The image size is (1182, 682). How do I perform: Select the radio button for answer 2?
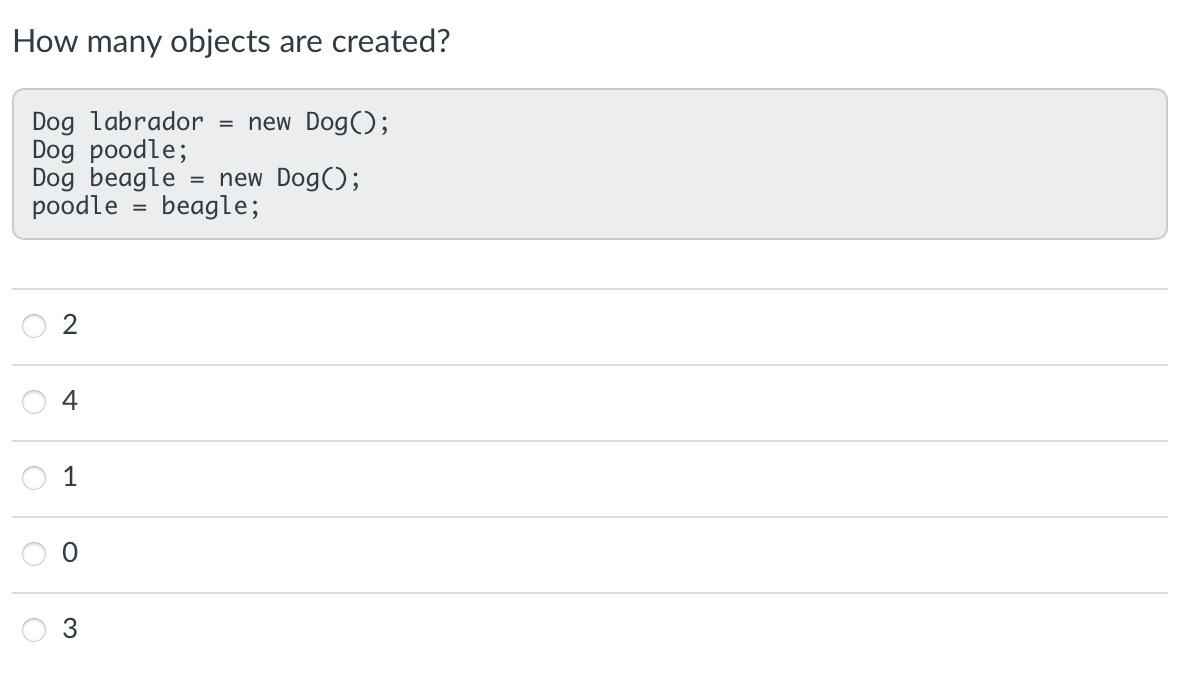tap(33, 324)
